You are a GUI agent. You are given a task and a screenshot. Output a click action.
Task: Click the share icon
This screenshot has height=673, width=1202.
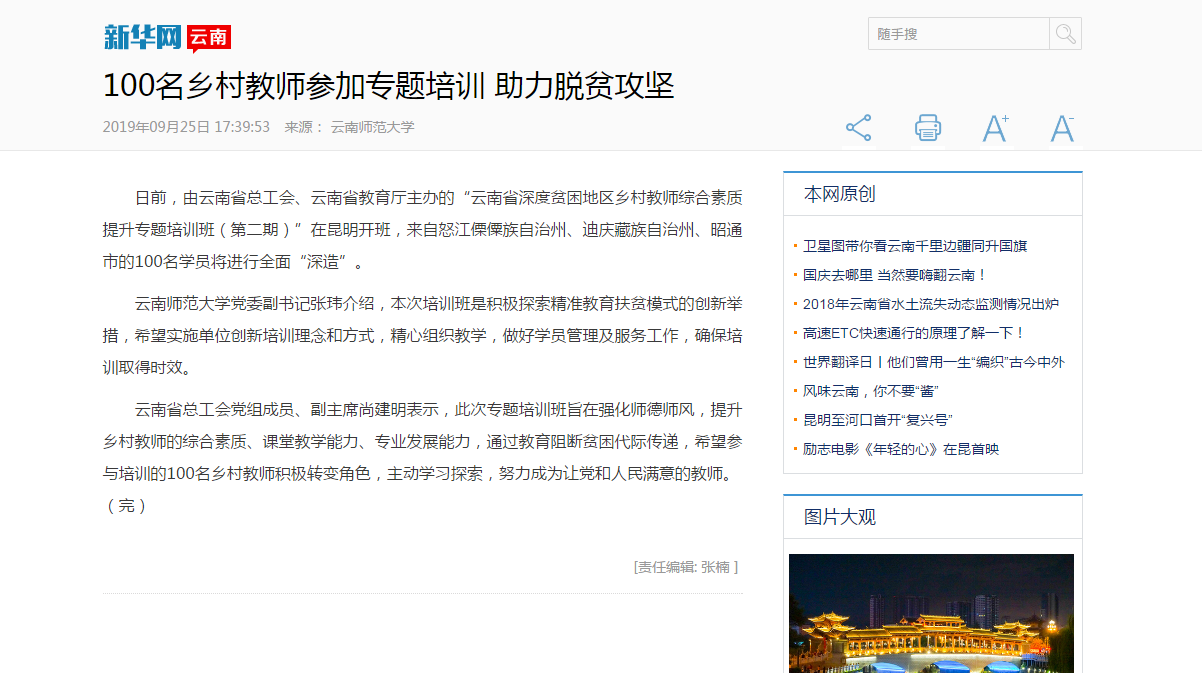coord(858,128)
